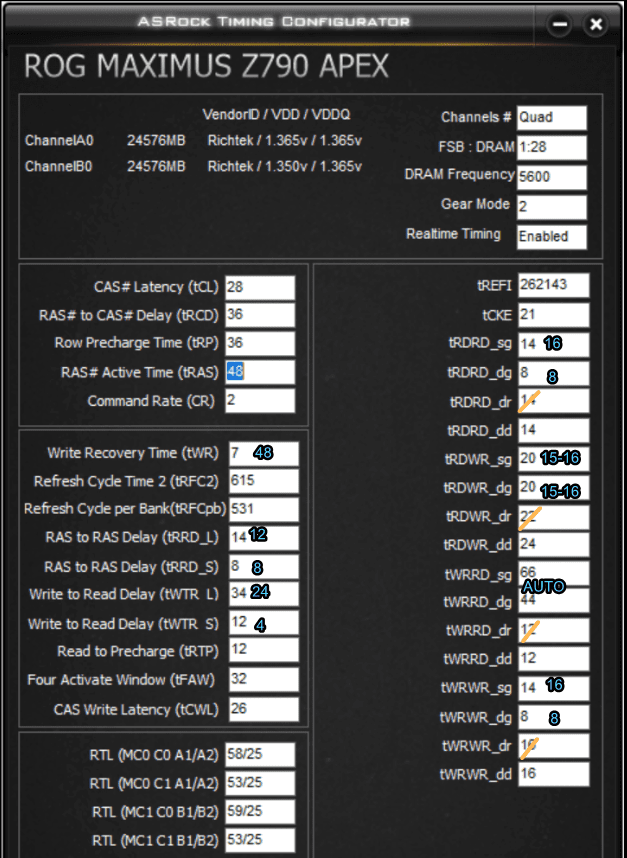Click the Richtek / 1.350v / 1.365v text

(285, 166)
